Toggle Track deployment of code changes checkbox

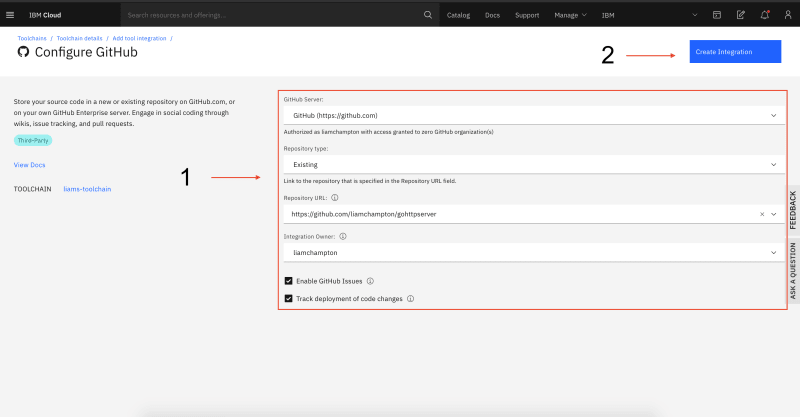tap(288, 299)
